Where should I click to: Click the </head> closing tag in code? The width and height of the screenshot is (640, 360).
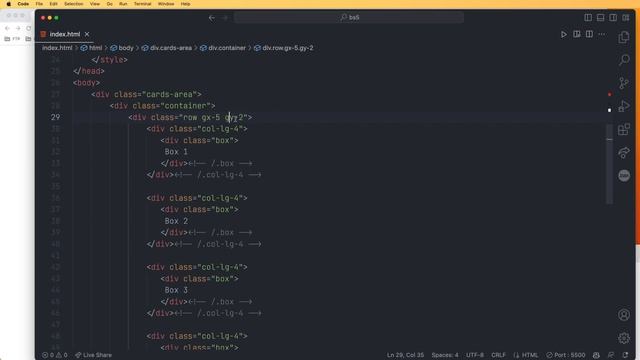pyautogui.click(x=89, y=71)
